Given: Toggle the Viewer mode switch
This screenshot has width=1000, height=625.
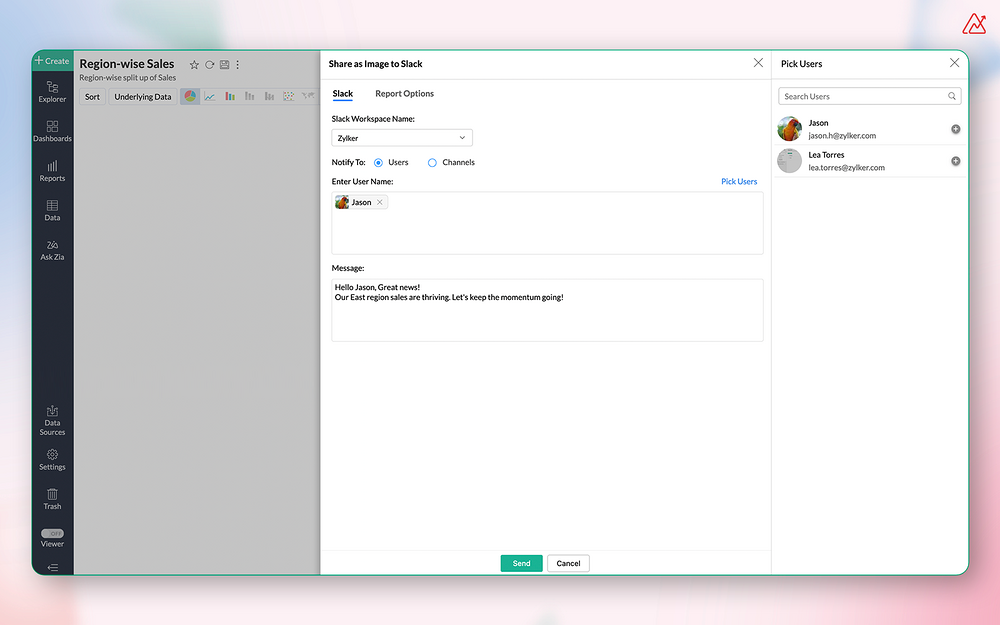Looking at the screenshot, I should 52,533.
